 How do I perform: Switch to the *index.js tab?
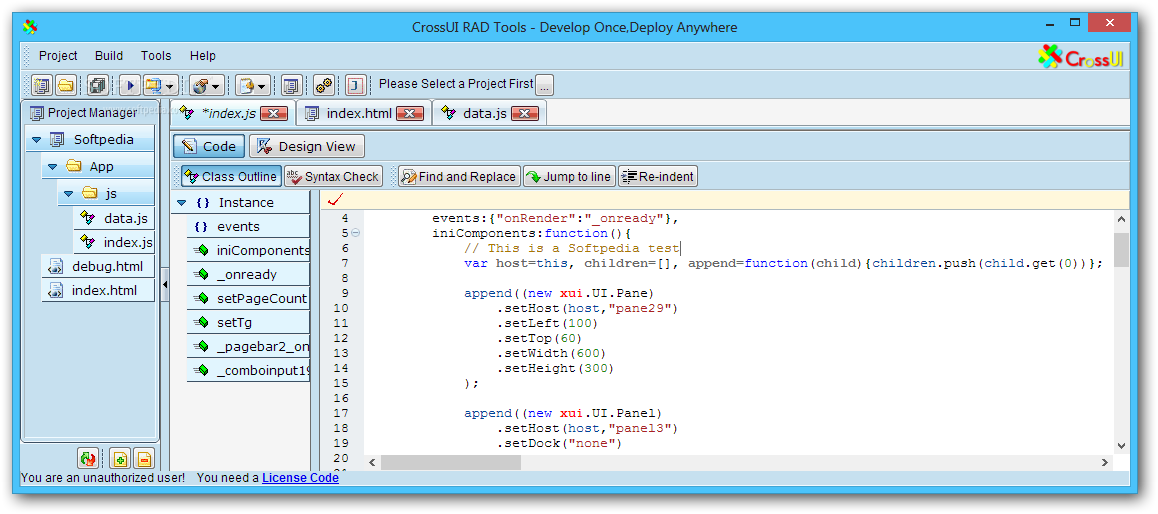tap(229, 114)
